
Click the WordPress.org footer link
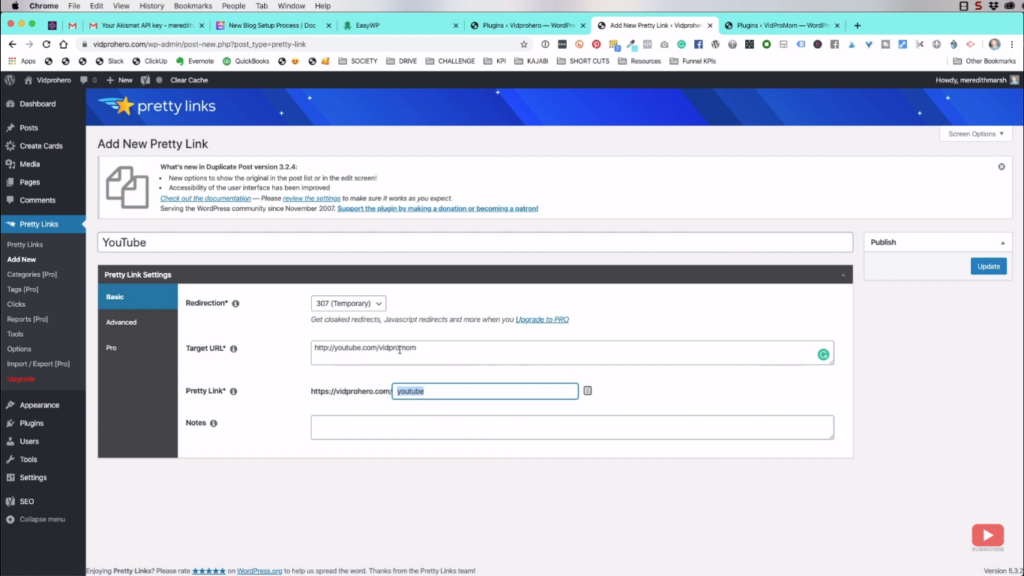259,571
